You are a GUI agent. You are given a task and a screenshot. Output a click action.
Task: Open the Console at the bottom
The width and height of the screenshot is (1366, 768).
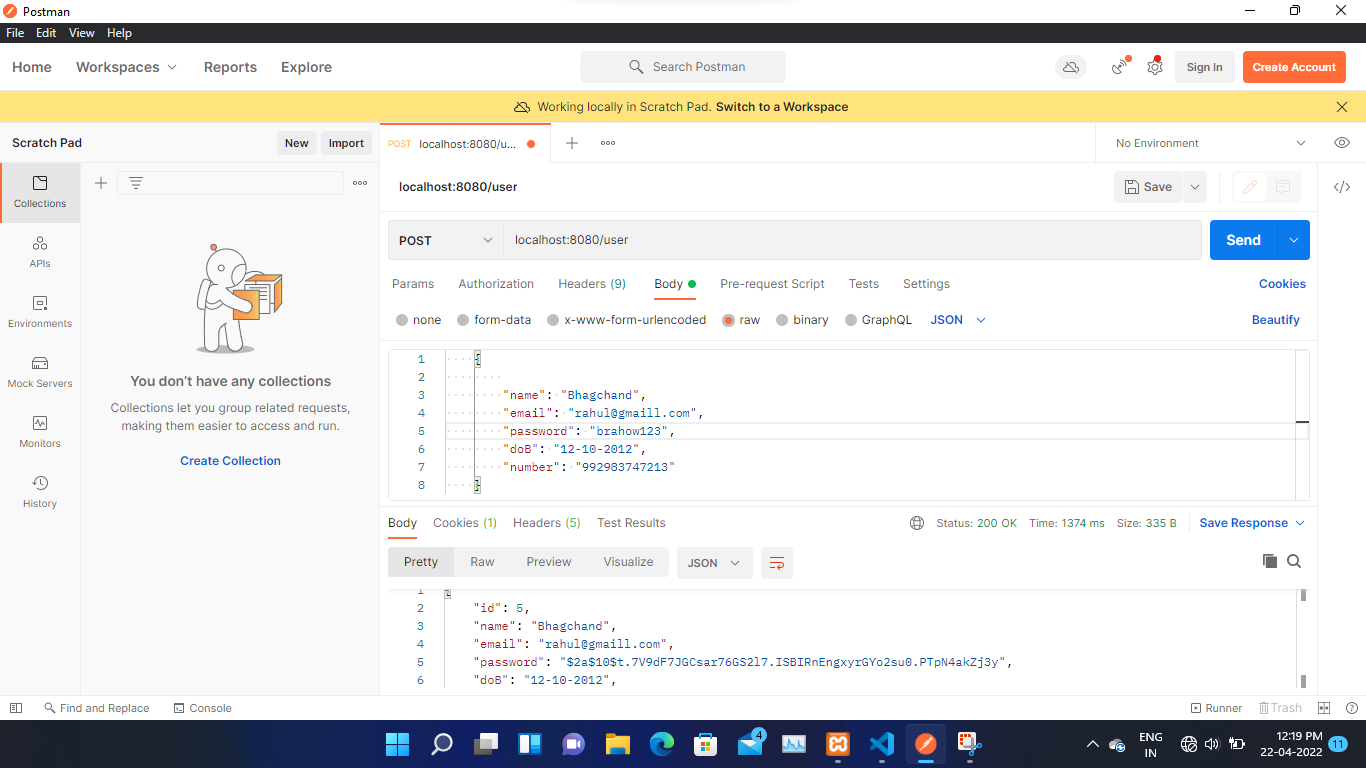[x=202, y=708]
